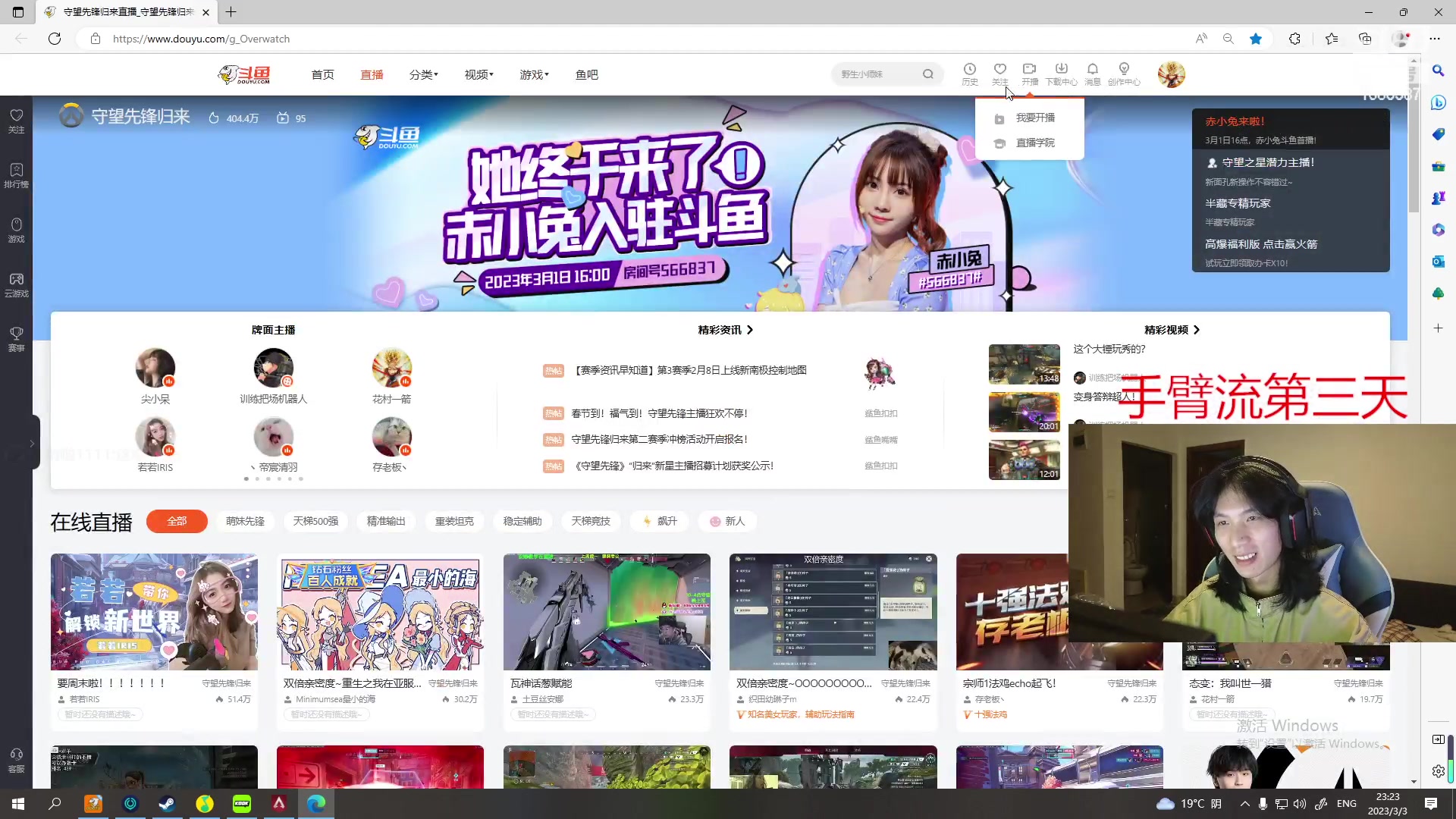1456x819 pixels.
Task: Select the 飙升 filter tab
Action: click(x=659, y=521)
